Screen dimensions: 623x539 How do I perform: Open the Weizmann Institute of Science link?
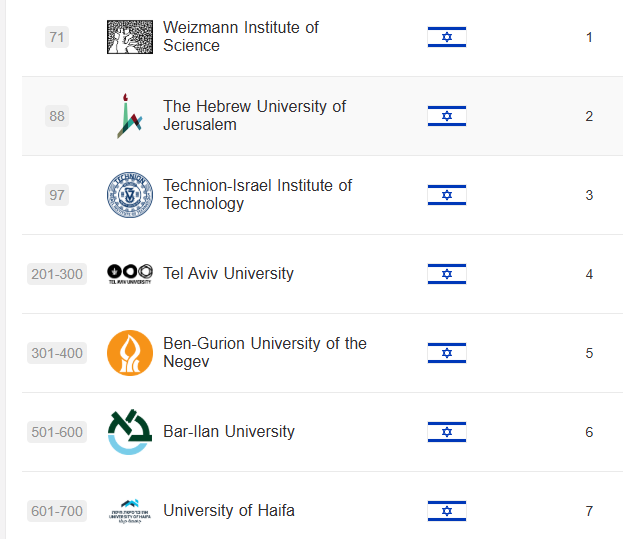click(240, 36)
